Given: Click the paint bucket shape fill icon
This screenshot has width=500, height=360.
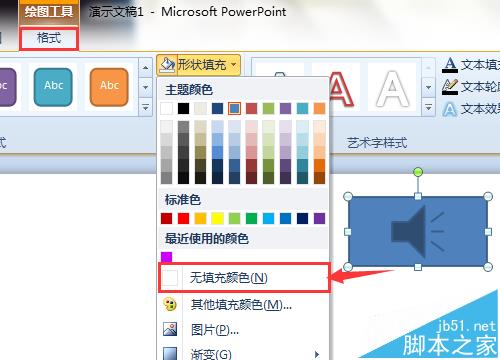Looking at the screenshot, I should pos(167,64).
